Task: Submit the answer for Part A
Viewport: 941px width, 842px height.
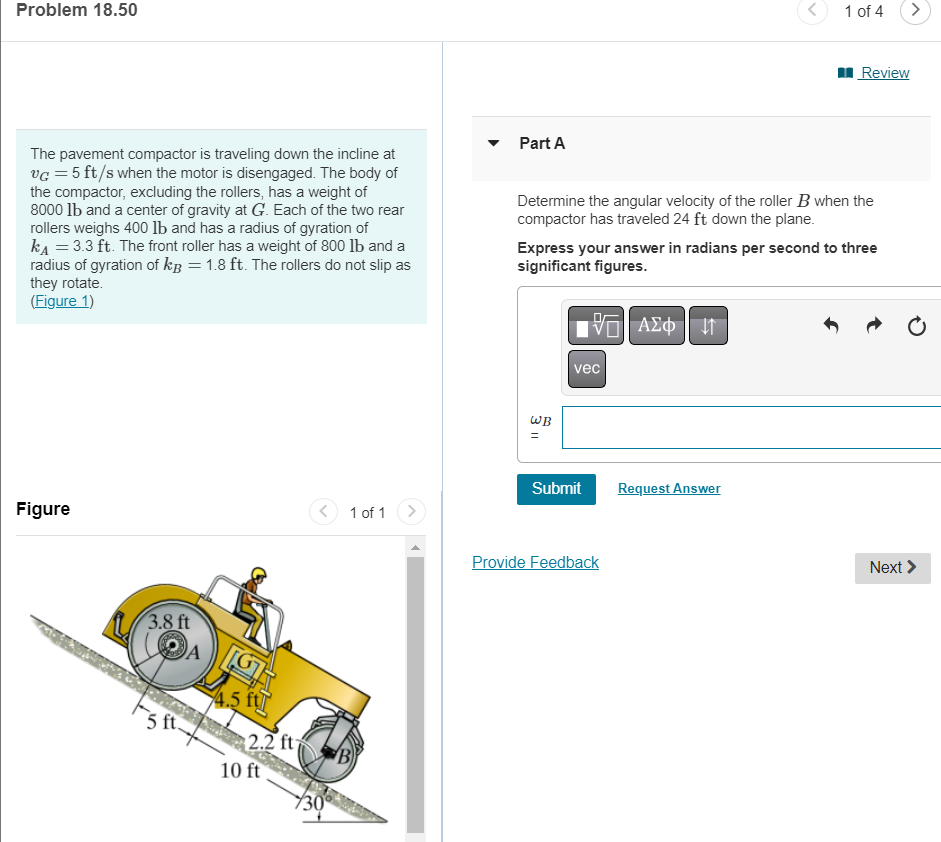Action: tap(556, 489)
